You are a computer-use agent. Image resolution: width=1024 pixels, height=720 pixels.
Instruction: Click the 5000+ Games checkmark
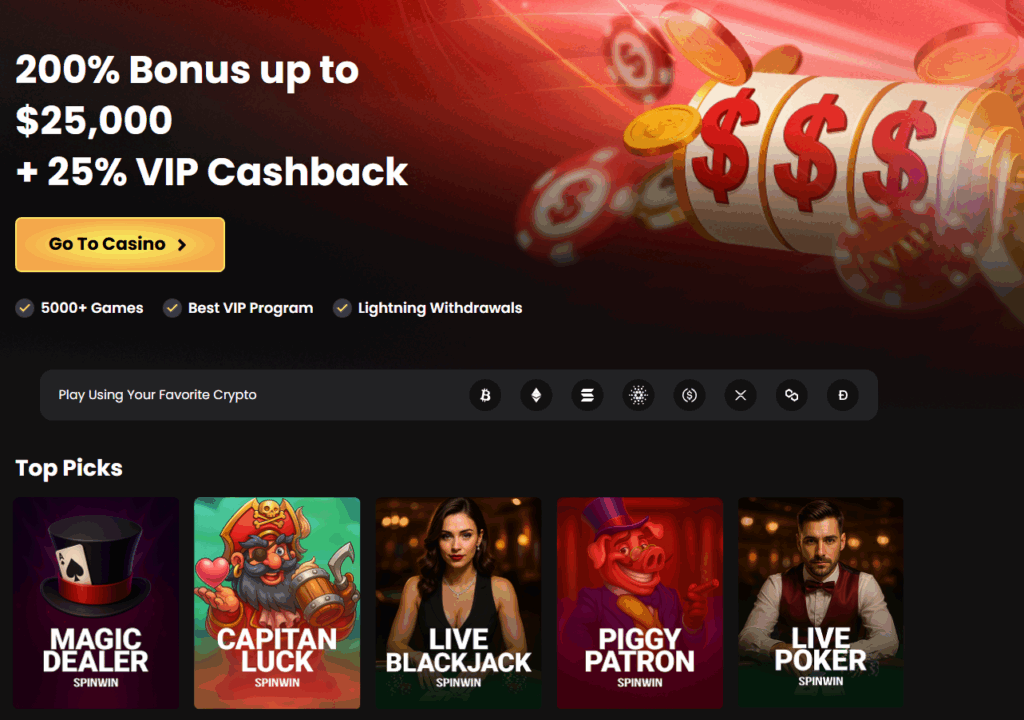pos(25,308)
